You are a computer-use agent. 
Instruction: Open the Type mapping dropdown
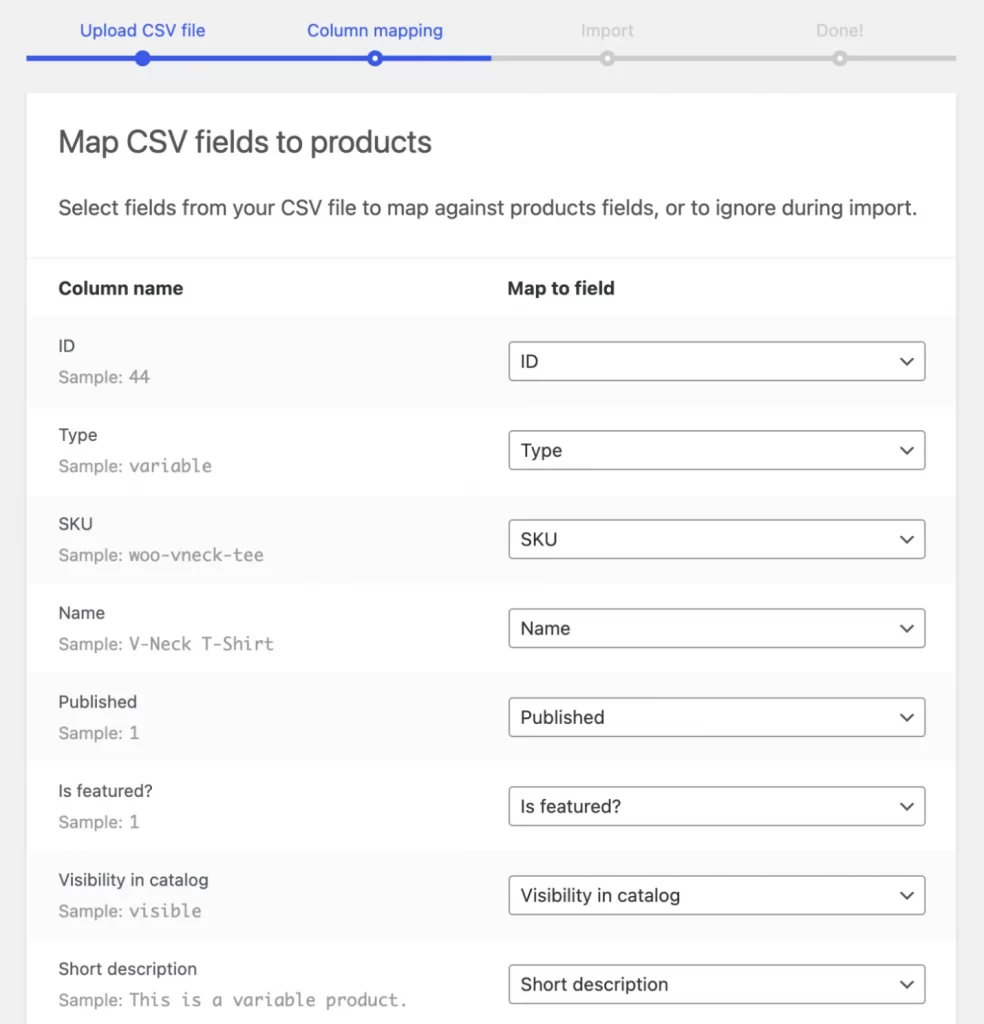tap(716, 450)
